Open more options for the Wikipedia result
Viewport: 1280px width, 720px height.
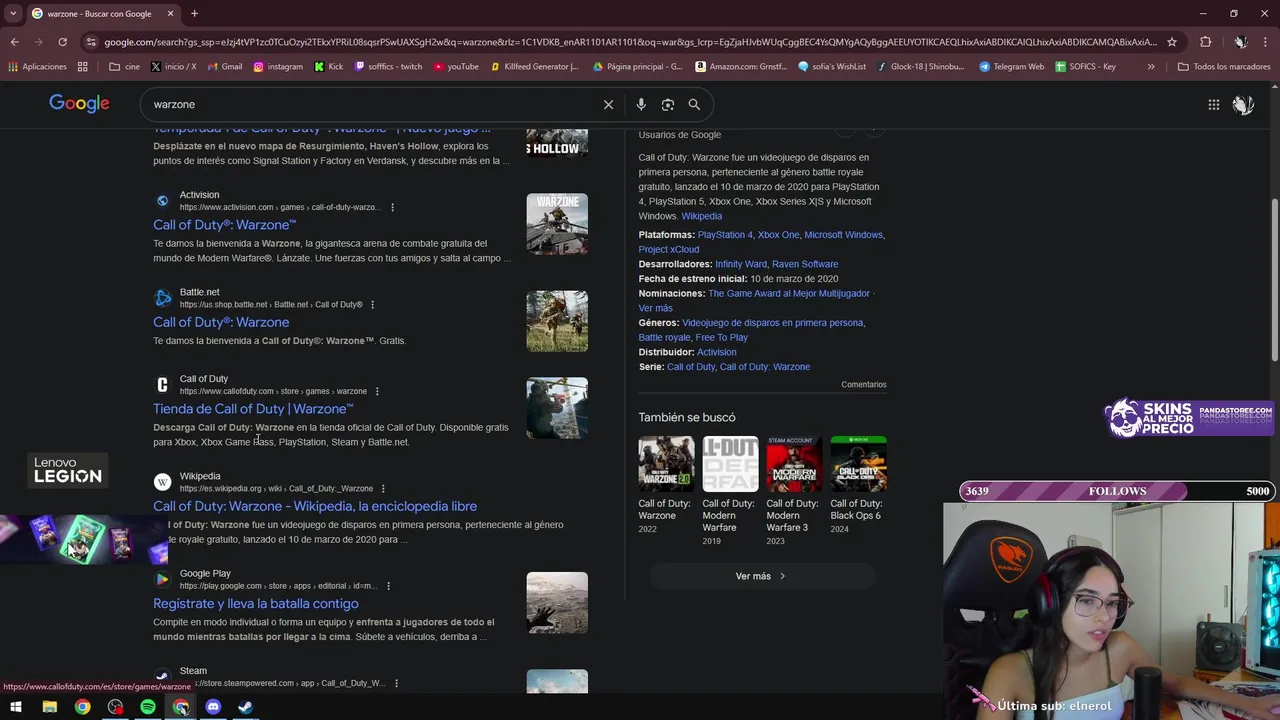coord(382,488)
